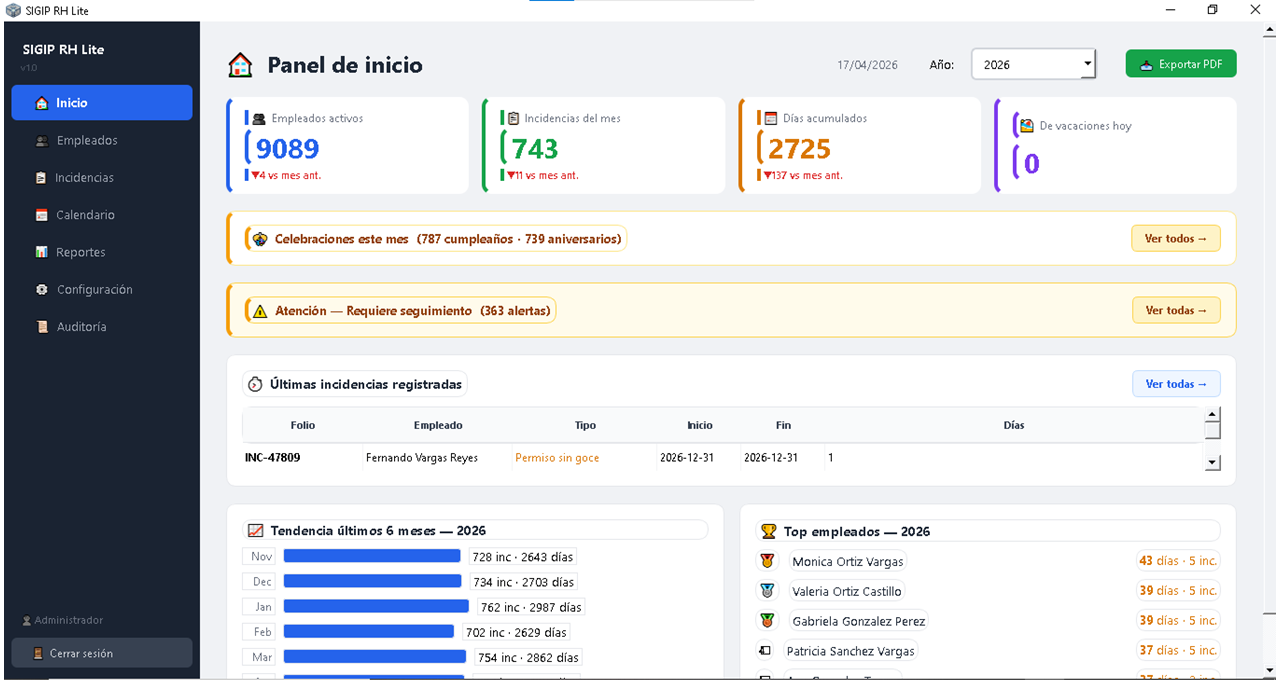1280x680 pixels.
Task: Click the Auditoría scroll icon in sidebar
Action: (x=41, y=327)
